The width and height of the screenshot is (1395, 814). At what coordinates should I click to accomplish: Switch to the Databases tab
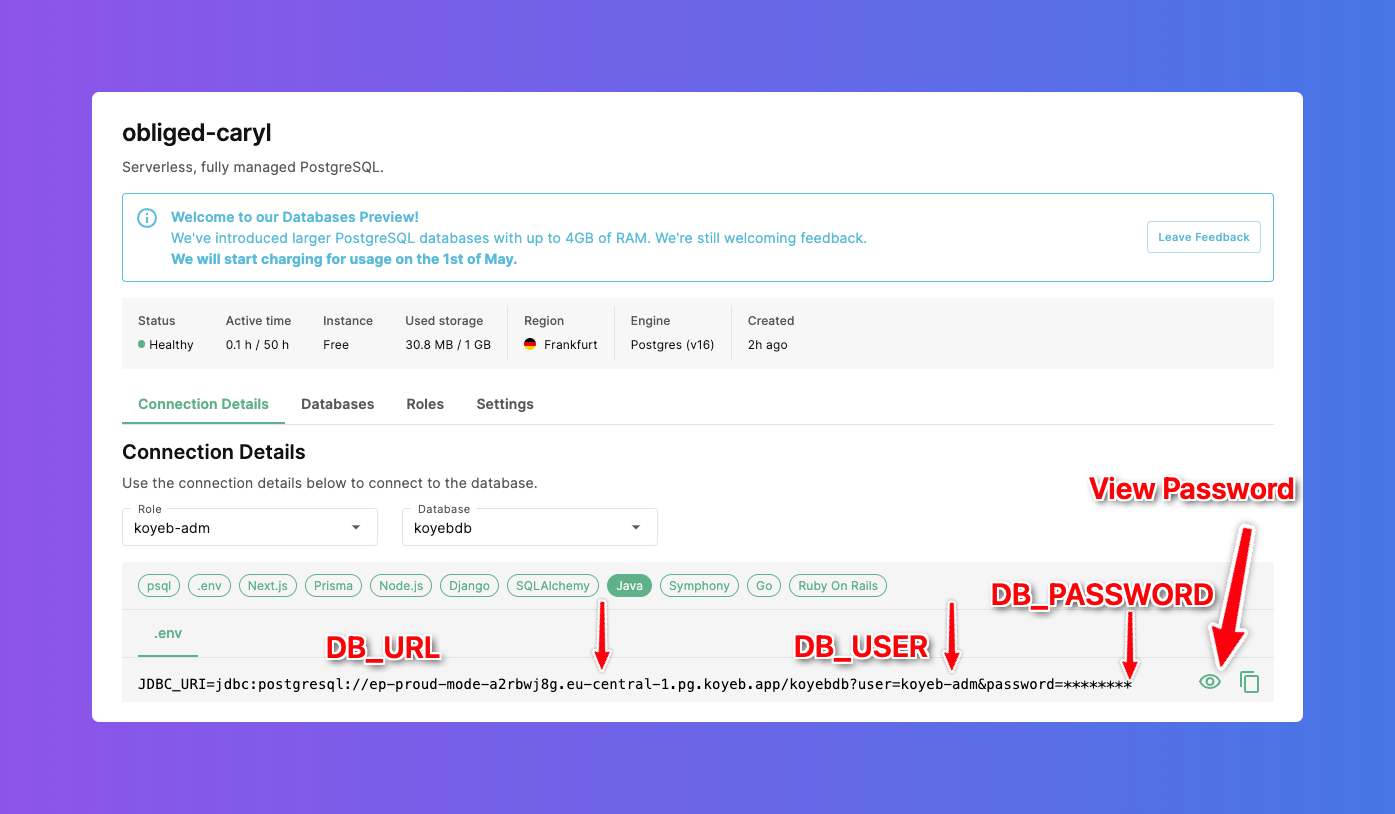pyautogui.click(x=337, y=404)
